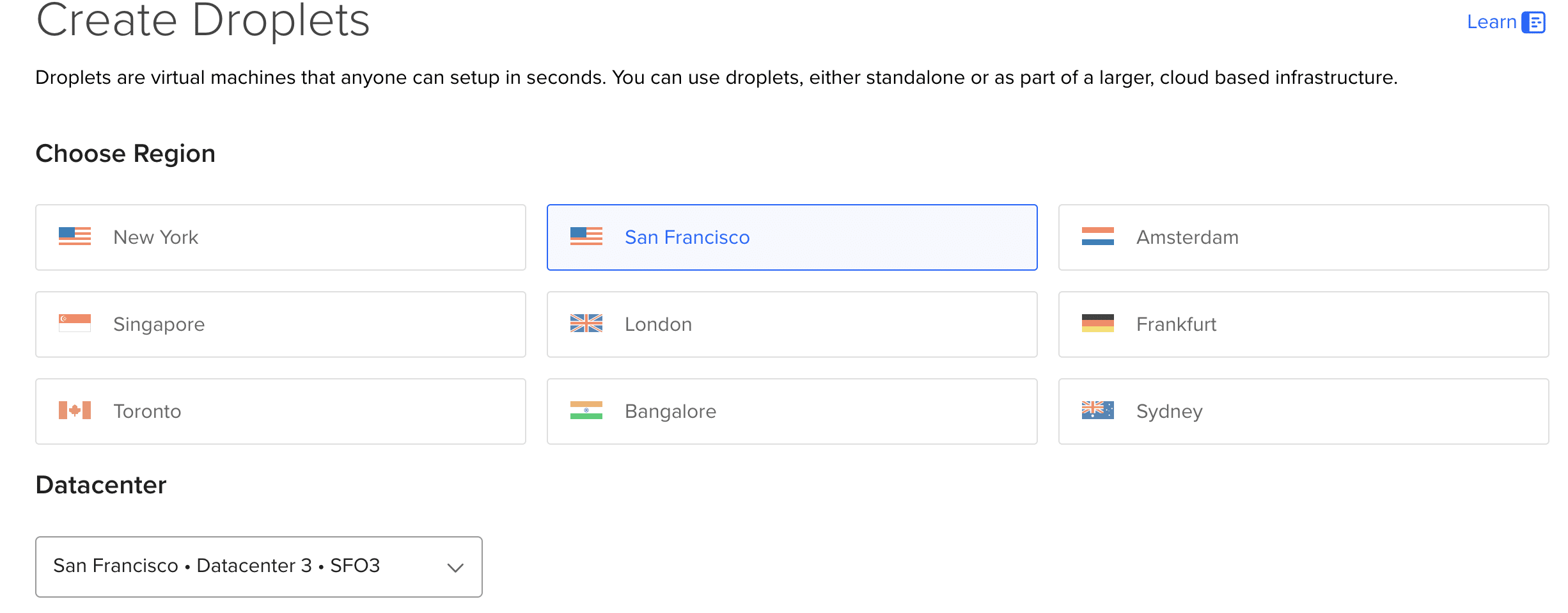
Task: Select the New York region
Action: [x=281, y=237]
